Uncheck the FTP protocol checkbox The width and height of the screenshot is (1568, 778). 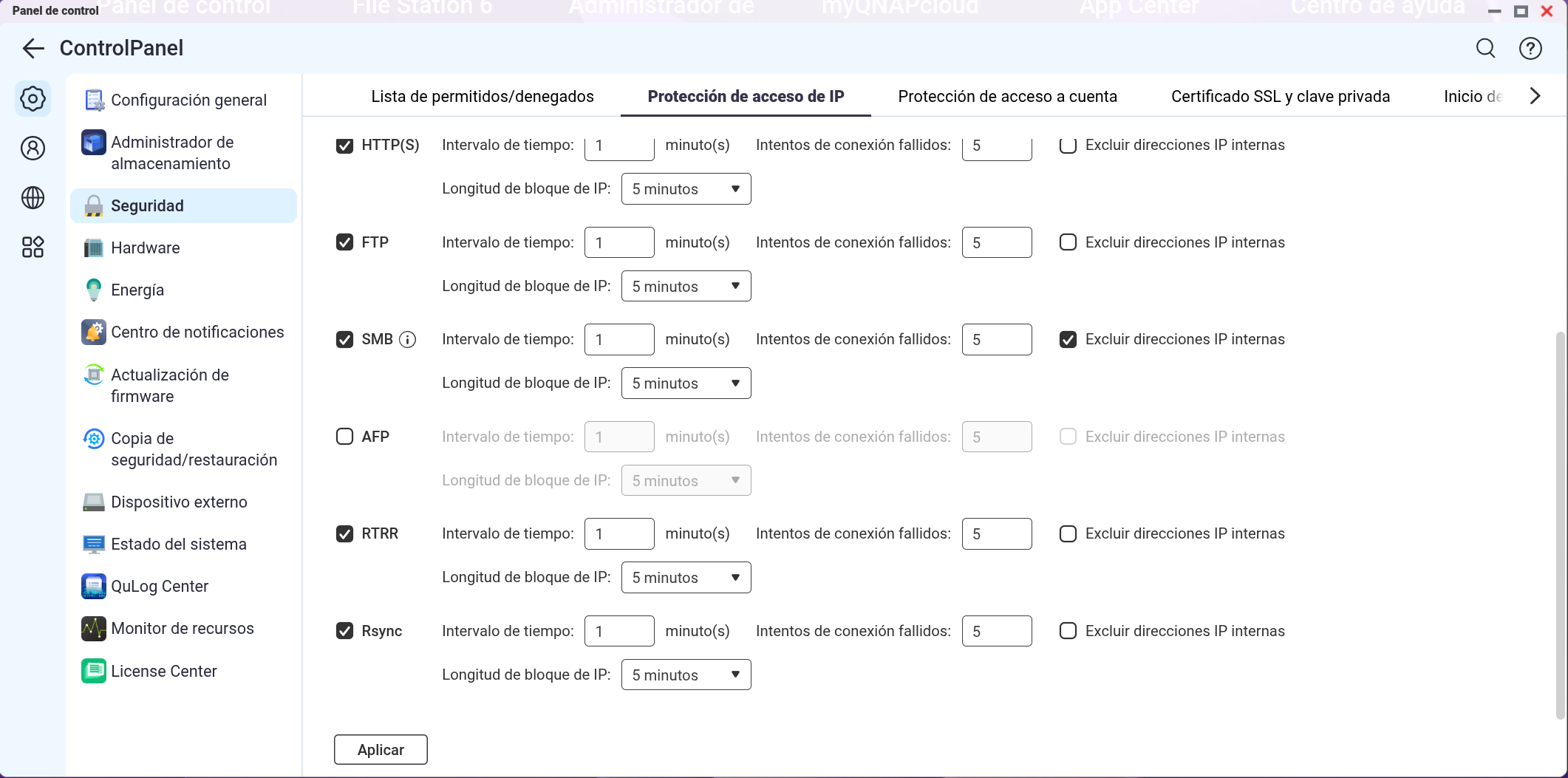[x=344, y=242]
